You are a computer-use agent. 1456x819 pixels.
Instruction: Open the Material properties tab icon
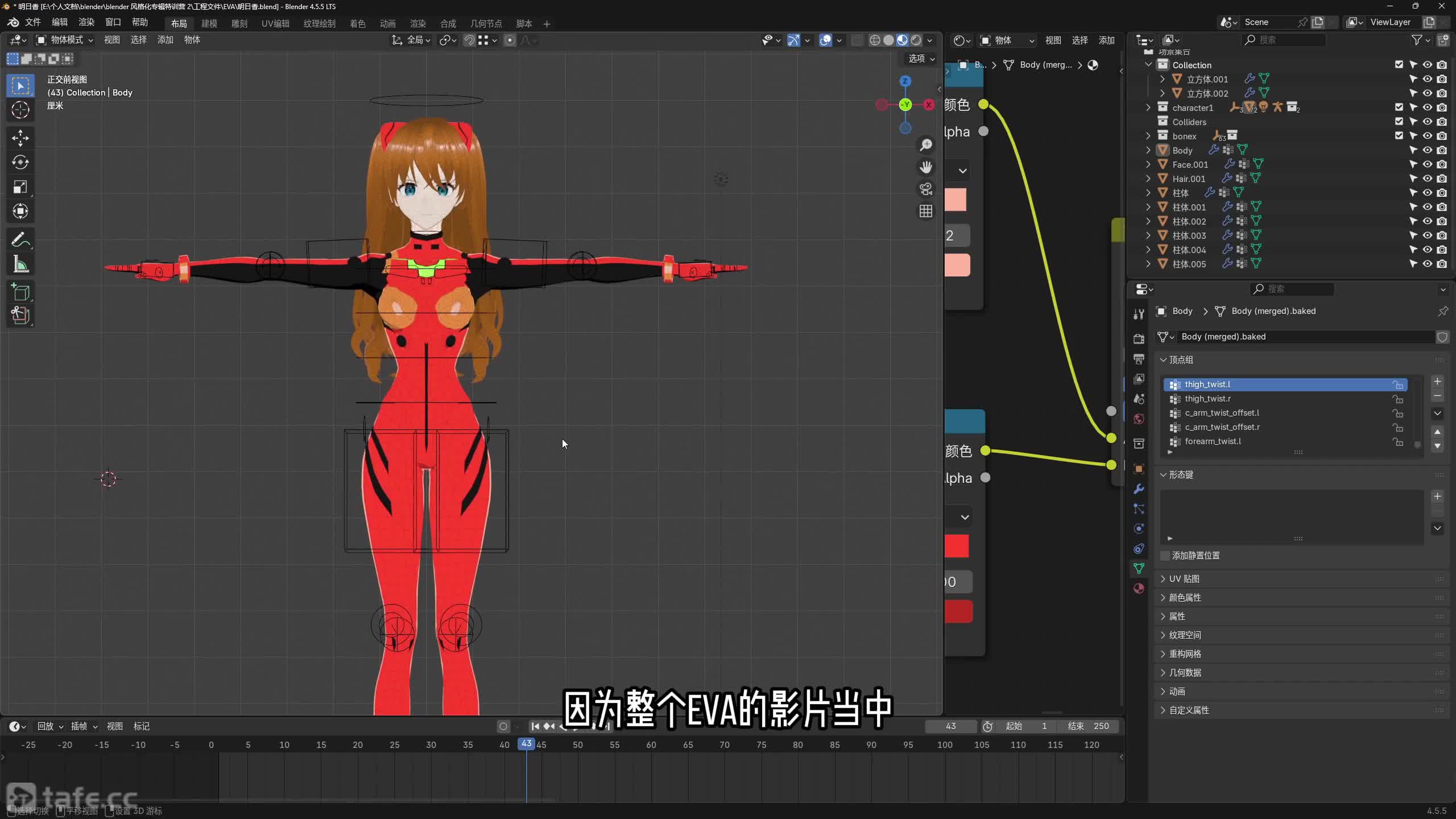pyautogui.click(x=1139, y=589)
